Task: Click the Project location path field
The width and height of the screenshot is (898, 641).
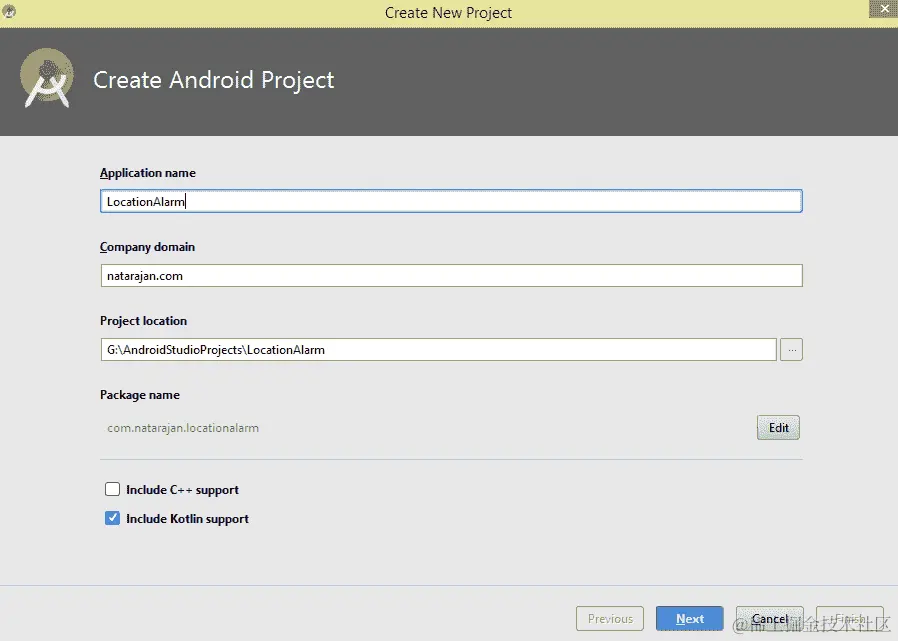Action: coord(438,349)
